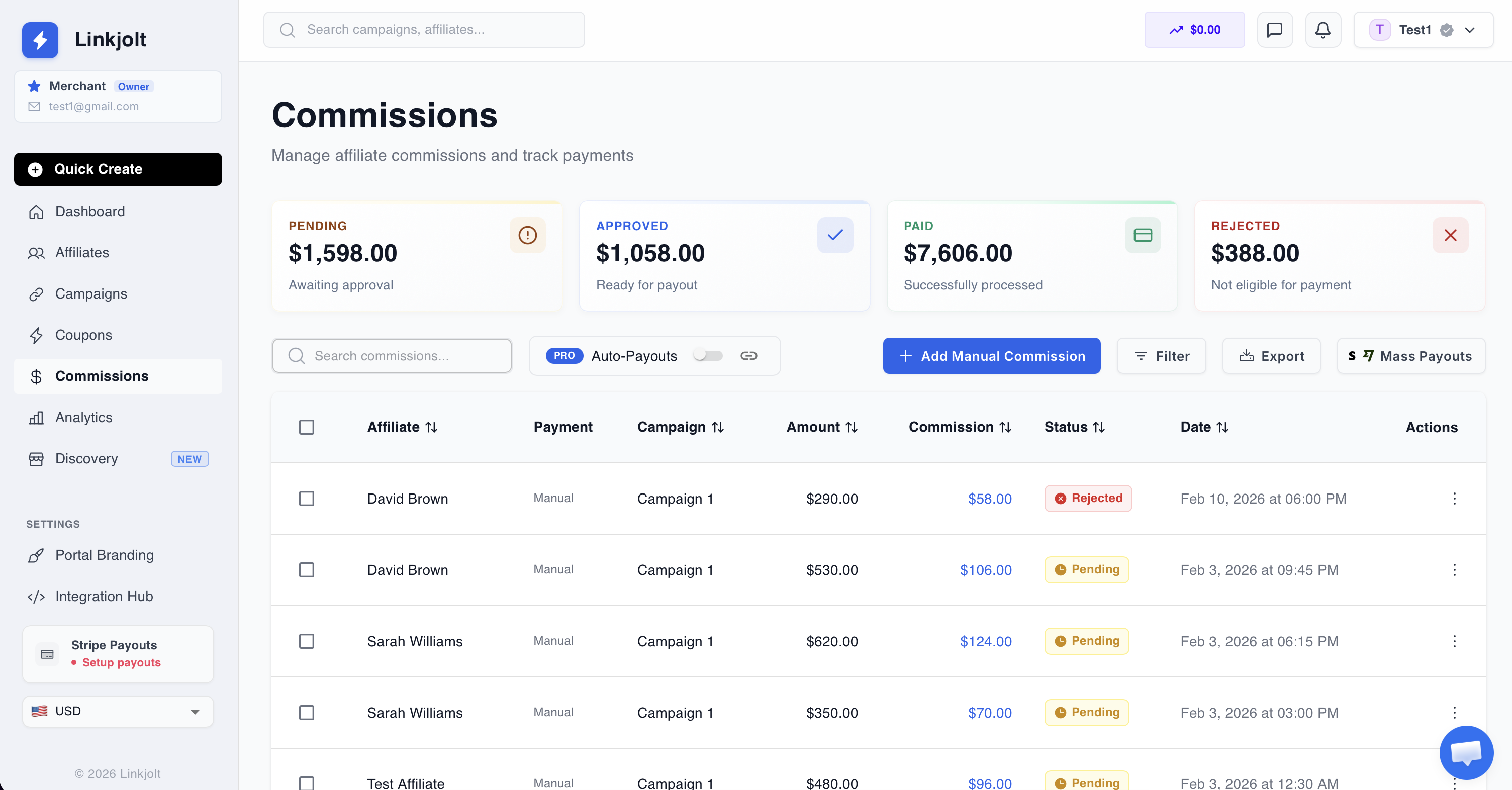Click the link icon next to Auto-Payouts
Screen dimensions: 1512x790
(748, 356)
